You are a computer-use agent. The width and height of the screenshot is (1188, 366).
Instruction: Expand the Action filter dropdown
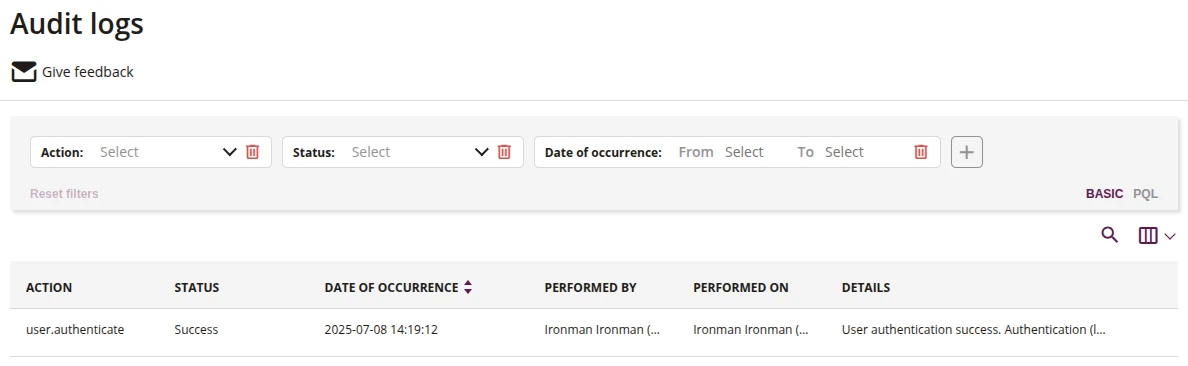coord(230,152)
